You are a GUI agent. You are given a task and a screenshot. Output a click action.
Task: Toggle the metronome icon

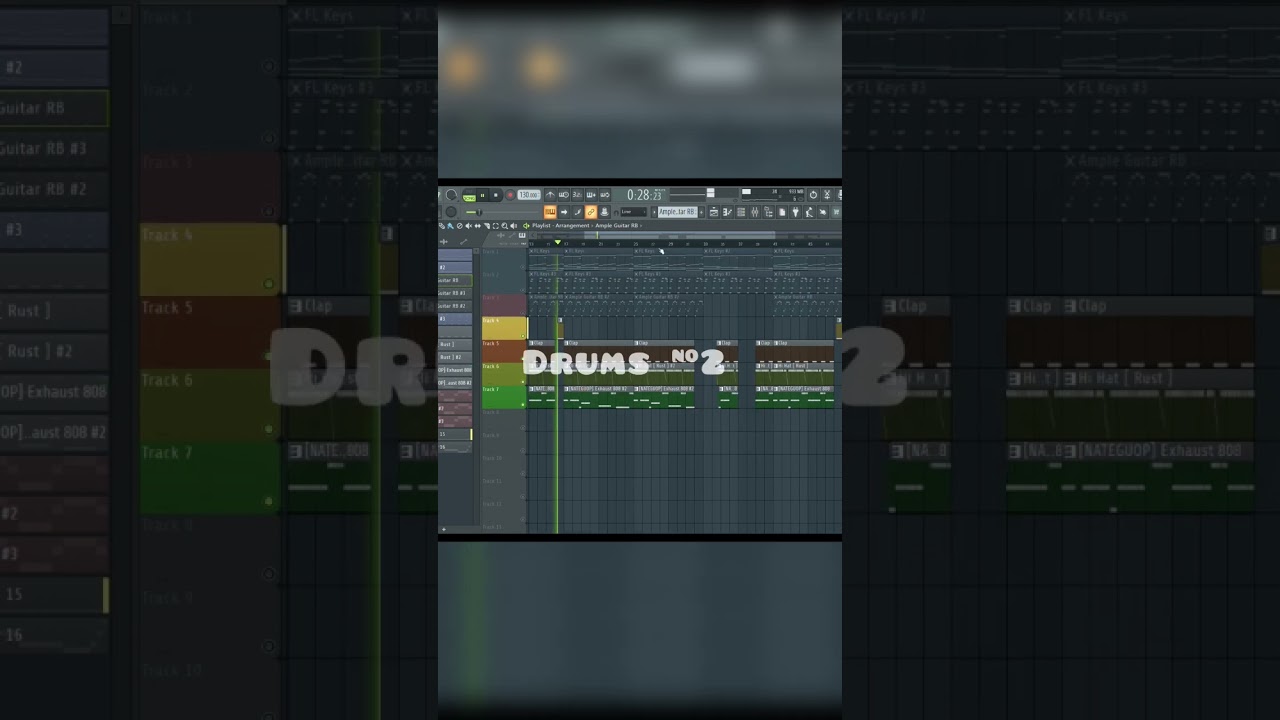[x=550, y=195]
